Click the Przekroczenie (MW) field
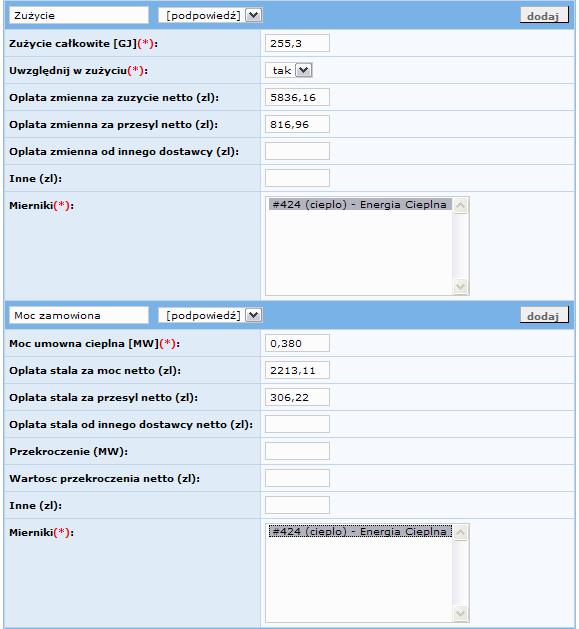 pyautogui.click(x=297, y=451)
